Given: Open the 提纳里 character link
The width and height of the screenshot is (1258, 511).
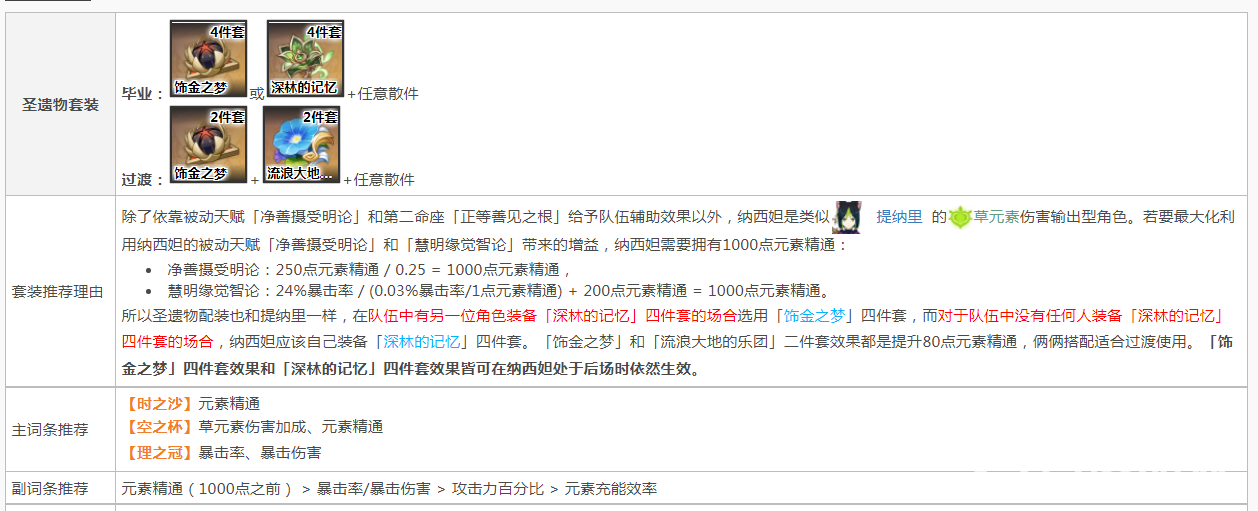Looking at the screenshot, I should pyautogui.click(x=899, y=217).
